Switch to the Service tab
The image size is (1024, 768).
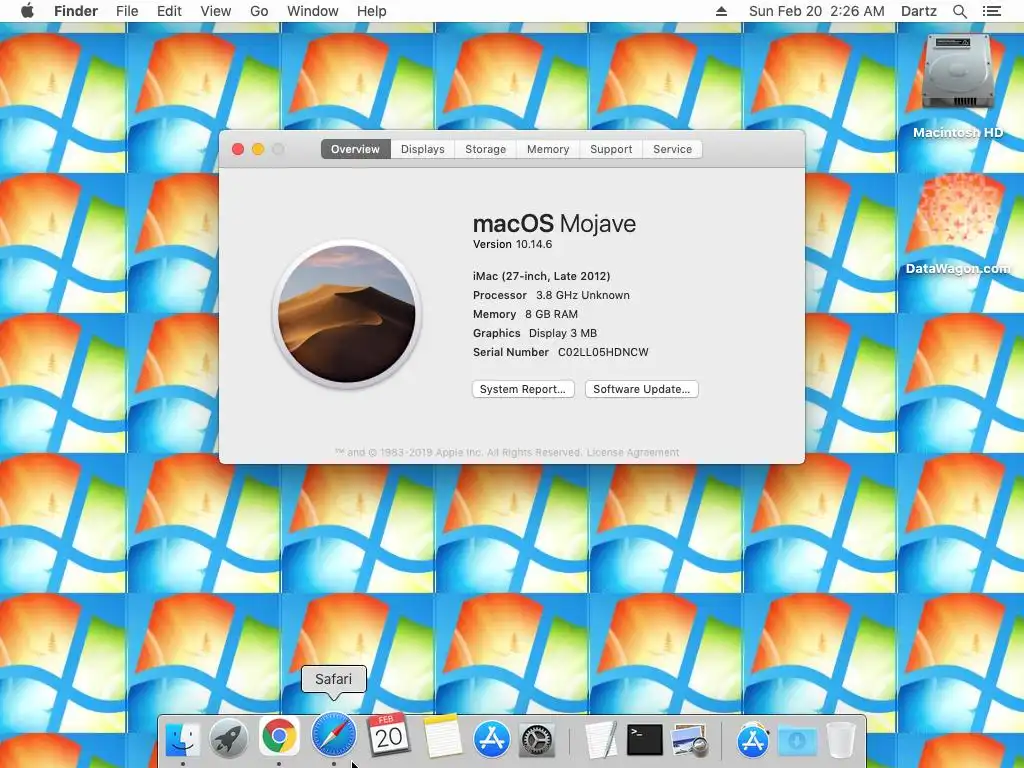[x=672, y=149]
